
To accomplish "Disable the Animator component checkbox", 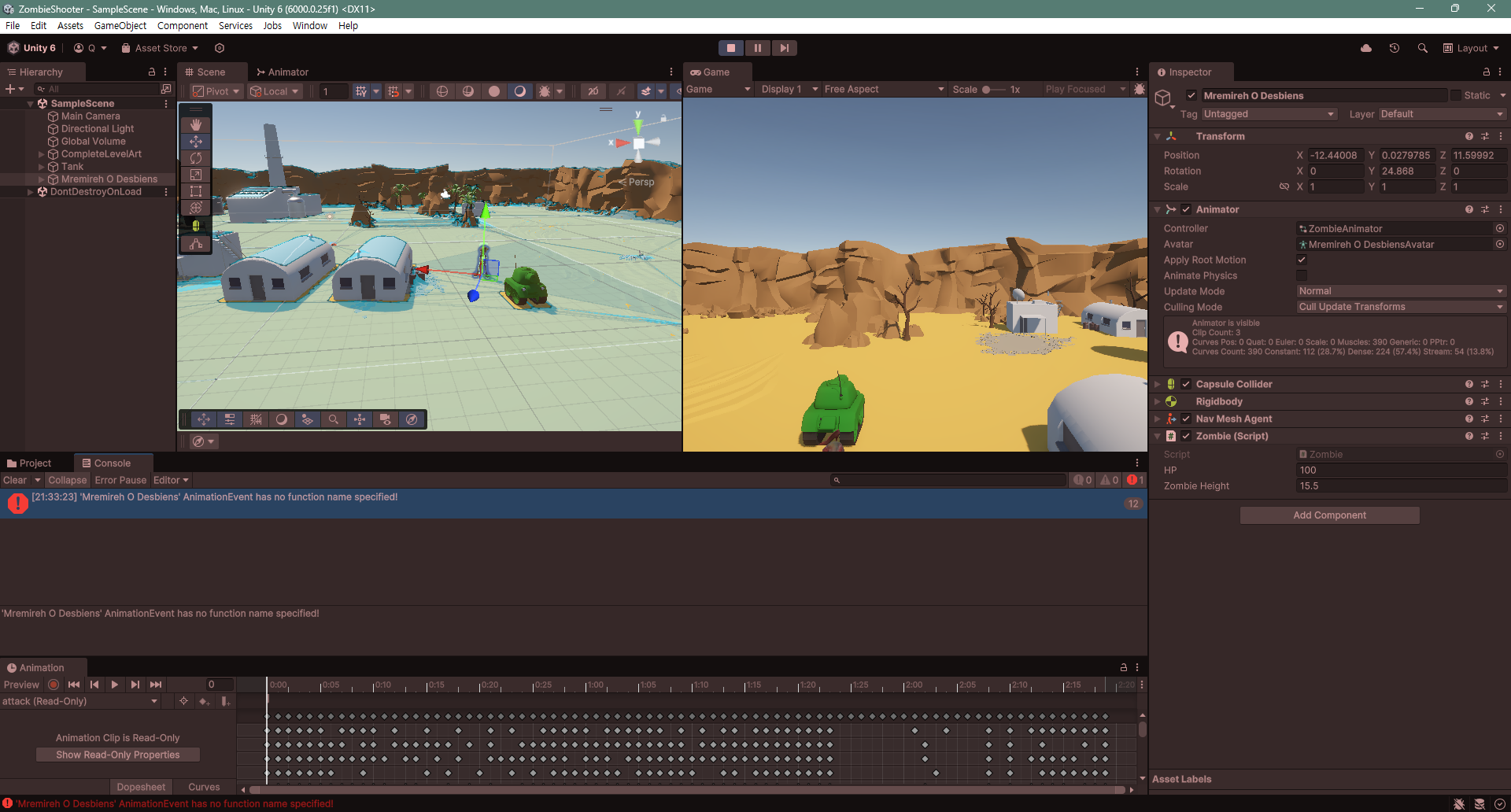I will coord(1186,209).
